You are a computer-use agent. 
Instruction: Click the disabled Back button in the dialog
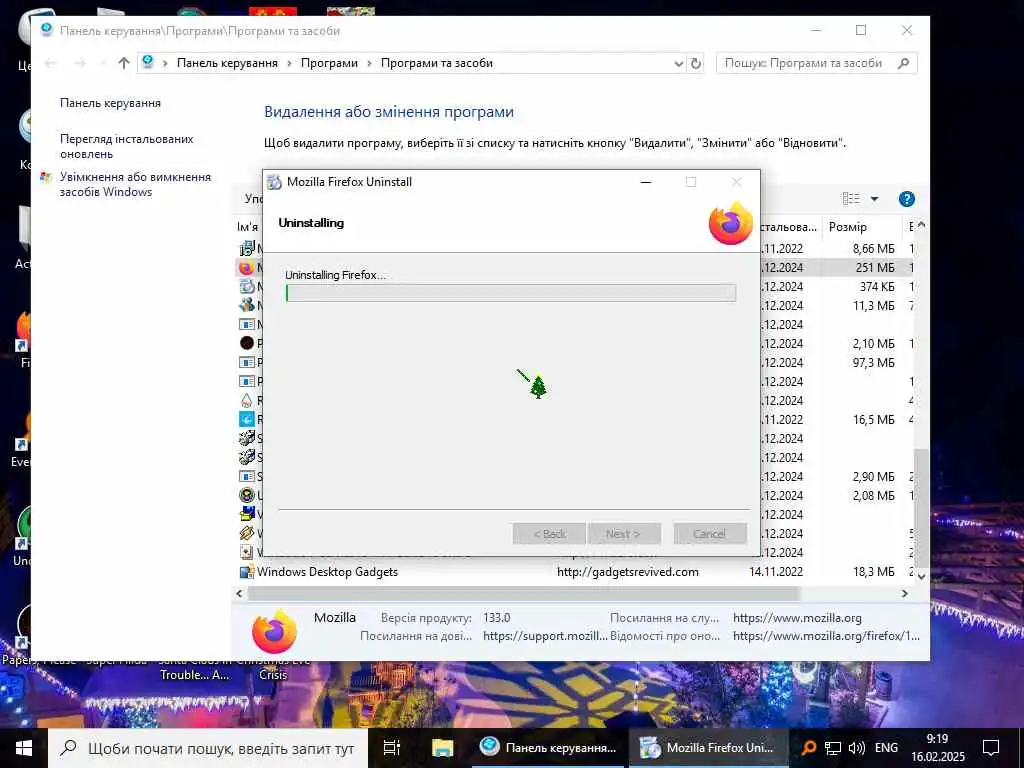550,534
